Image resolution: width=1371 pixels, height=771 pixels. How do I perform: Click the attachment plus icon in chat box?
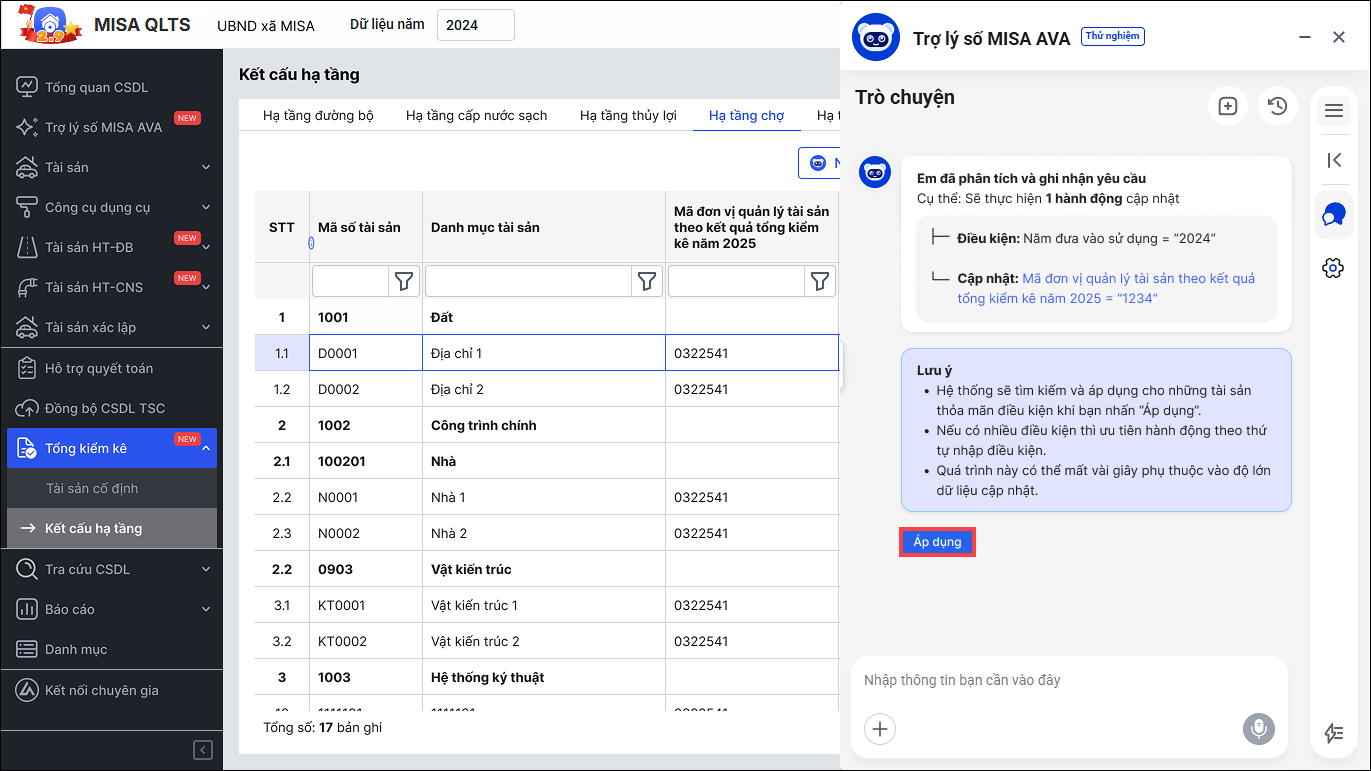880,729
